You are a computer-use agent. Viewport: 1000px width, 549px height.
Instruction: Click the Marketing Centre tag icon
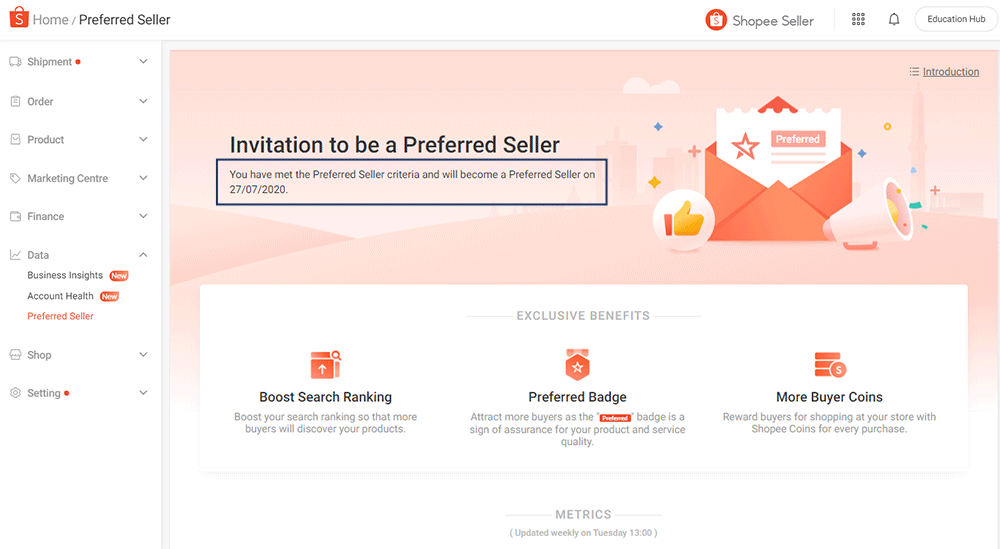(15, 178)
